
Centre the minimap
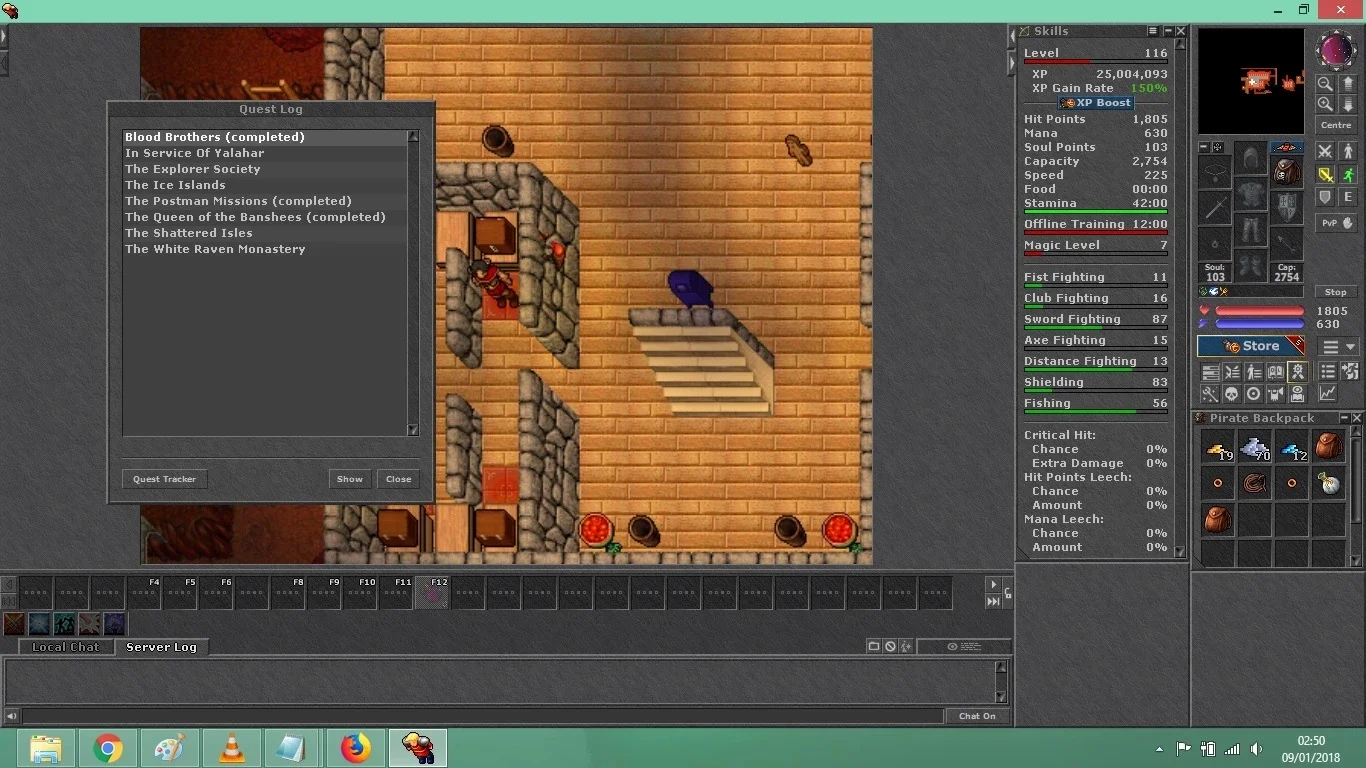point(1336,125)
